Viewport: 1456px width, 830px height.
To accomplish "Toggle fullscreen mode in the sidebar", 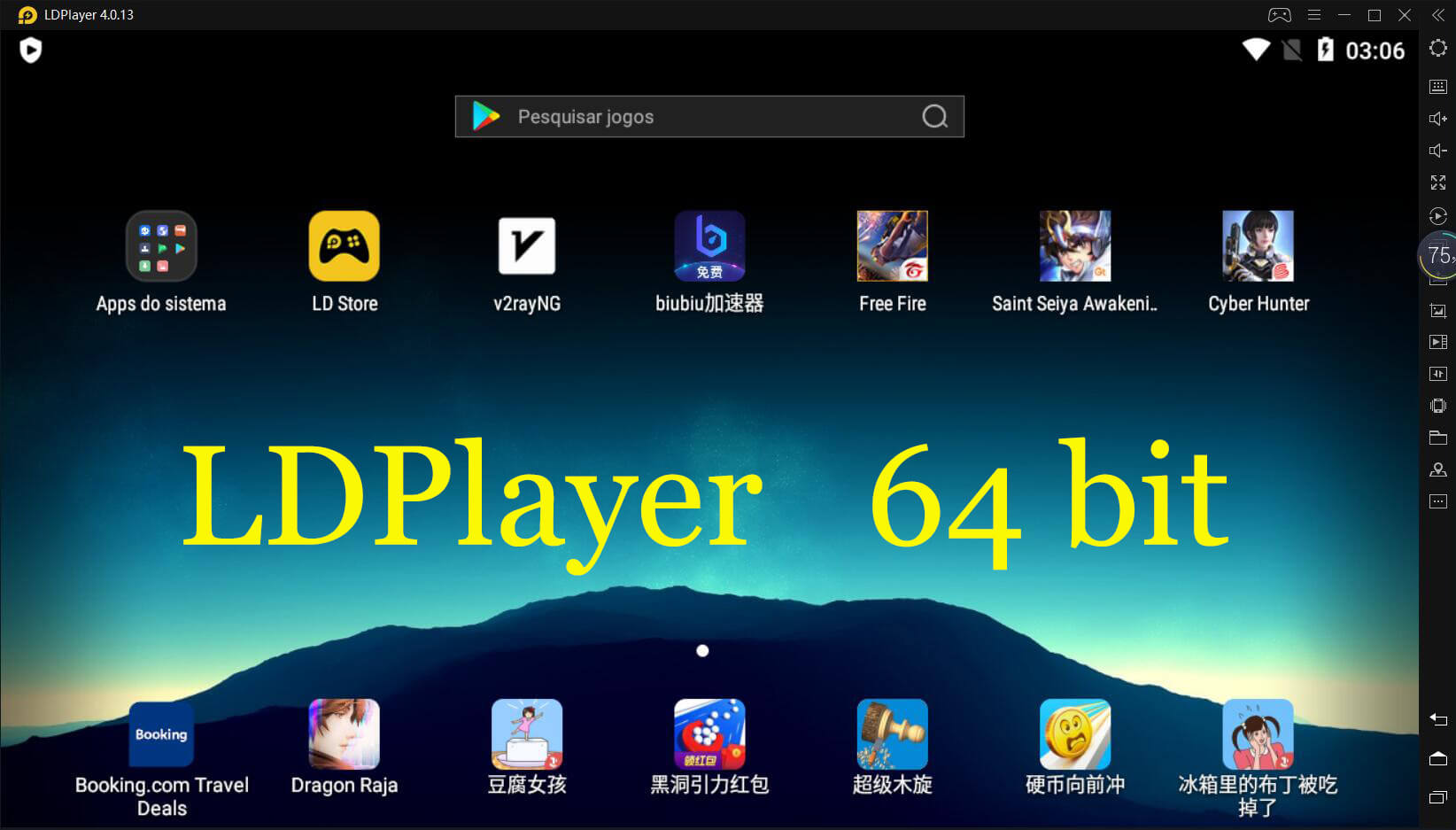I will click(1438, 182).
